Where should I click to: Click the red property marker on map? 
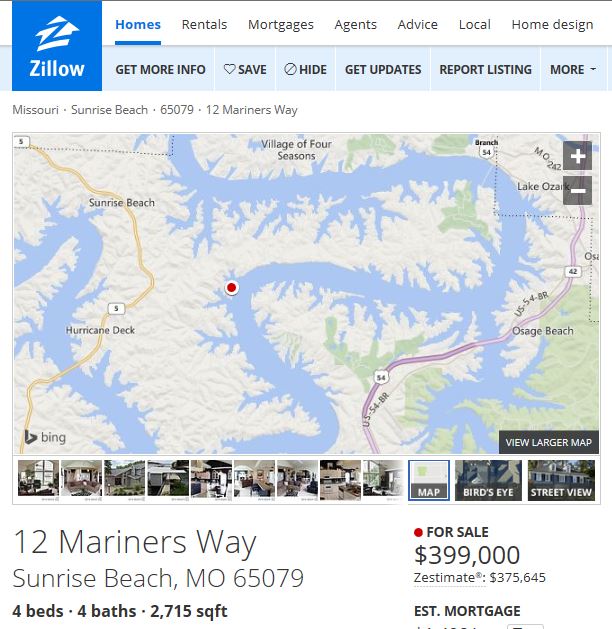click(x=231, y=287)
